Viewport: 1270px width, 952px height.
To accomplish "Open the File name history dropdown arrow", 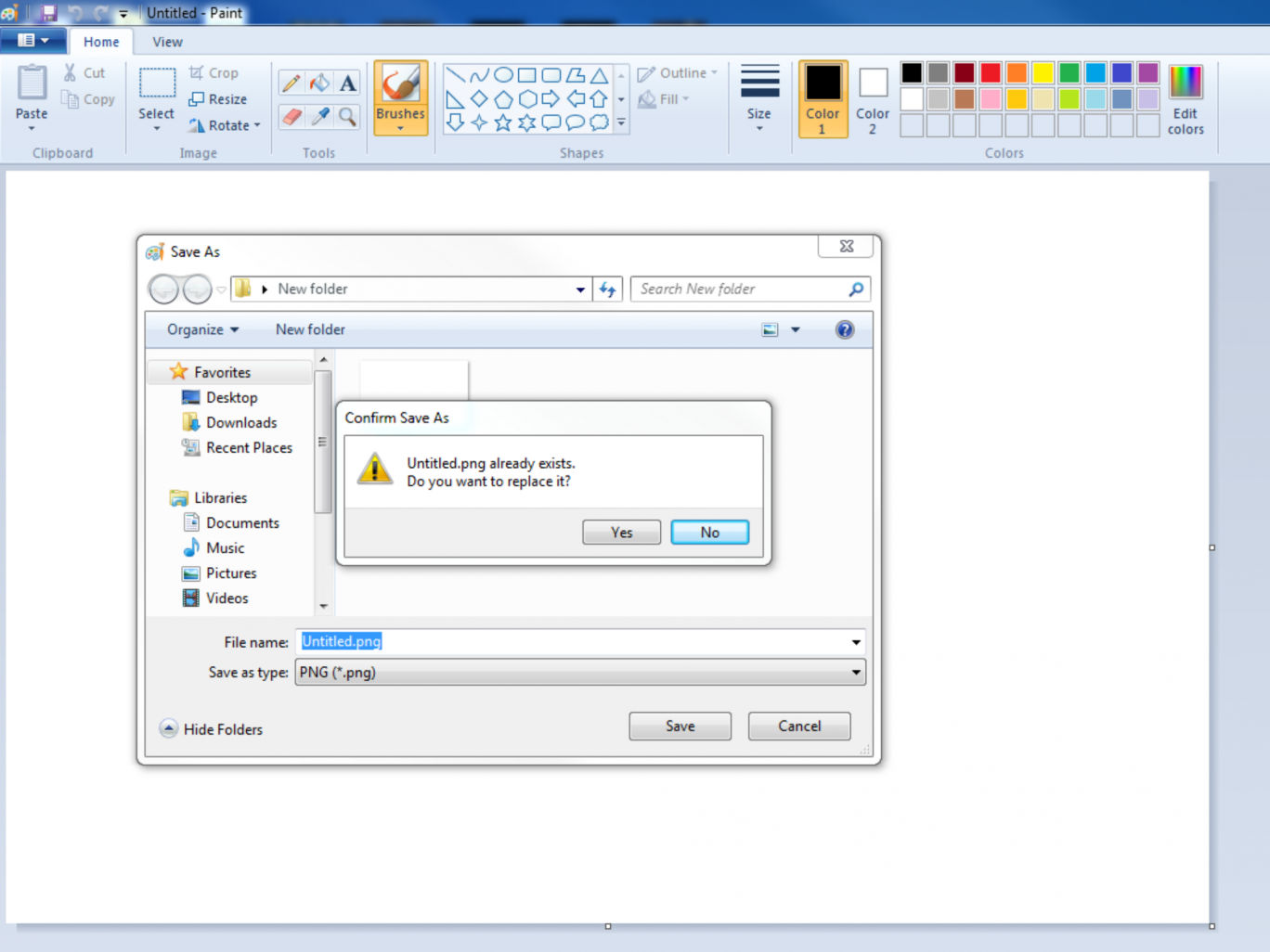I will tap(855, 642).
